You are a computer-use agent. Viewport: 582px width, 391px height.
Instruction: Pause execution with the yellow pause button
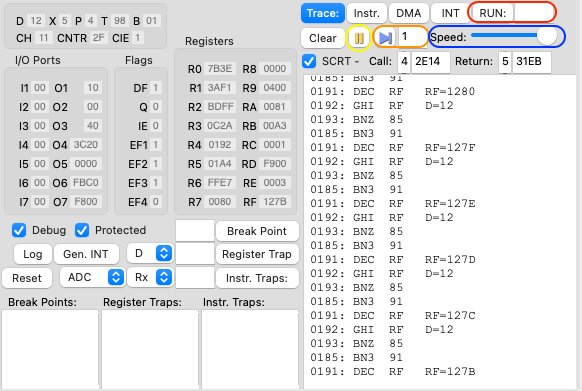tap(359, 38)
